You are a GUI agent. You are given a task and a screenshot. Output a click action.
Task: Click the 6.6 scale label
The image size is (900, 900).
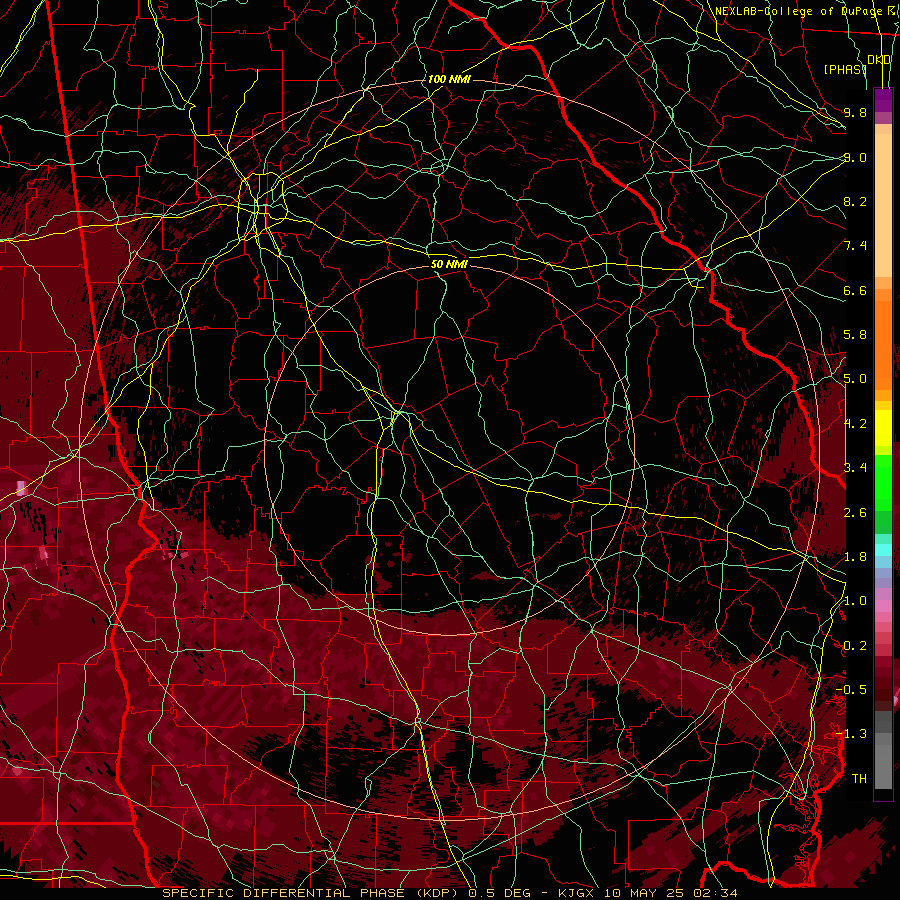click(855, 290)
